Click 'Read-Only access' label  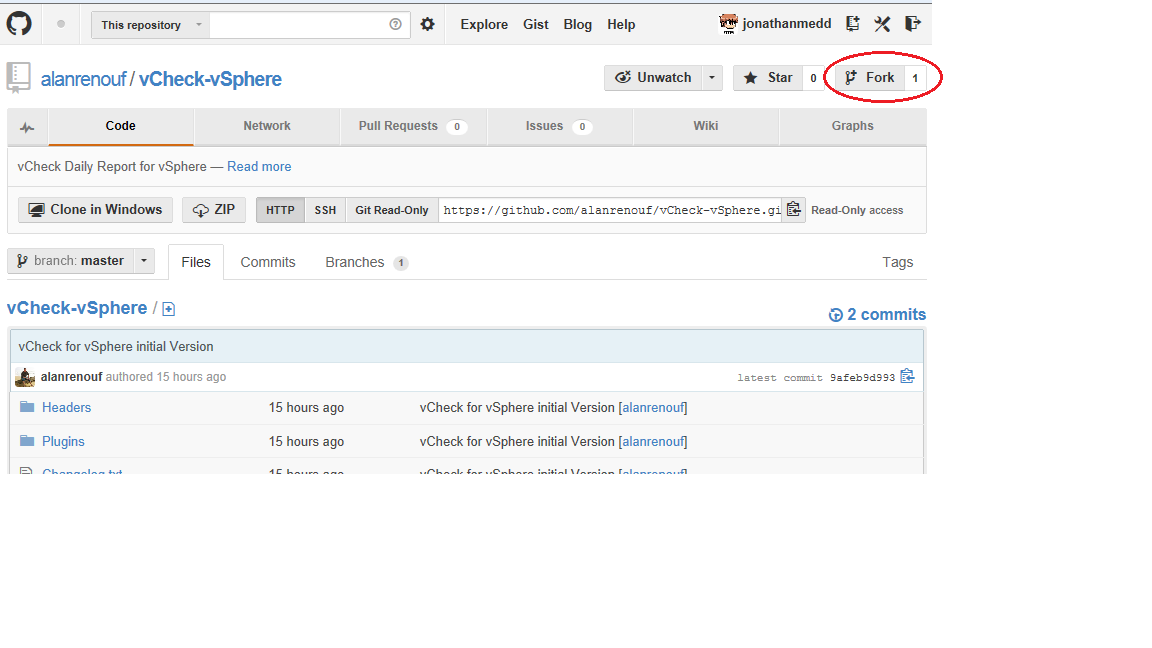click(857, 210)
